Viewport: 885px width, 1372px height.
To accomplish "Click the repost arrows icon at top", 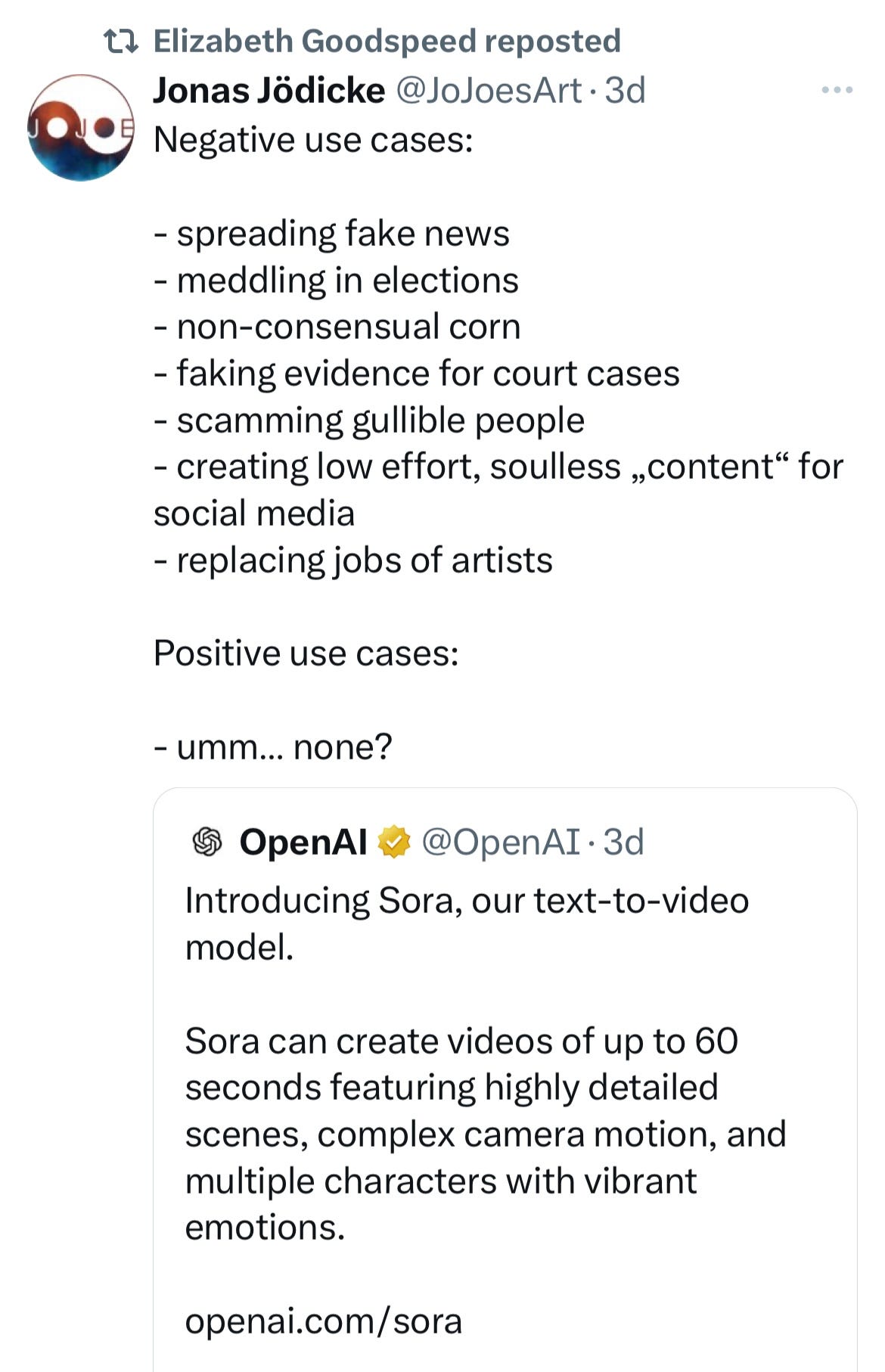I will point(121,42).
